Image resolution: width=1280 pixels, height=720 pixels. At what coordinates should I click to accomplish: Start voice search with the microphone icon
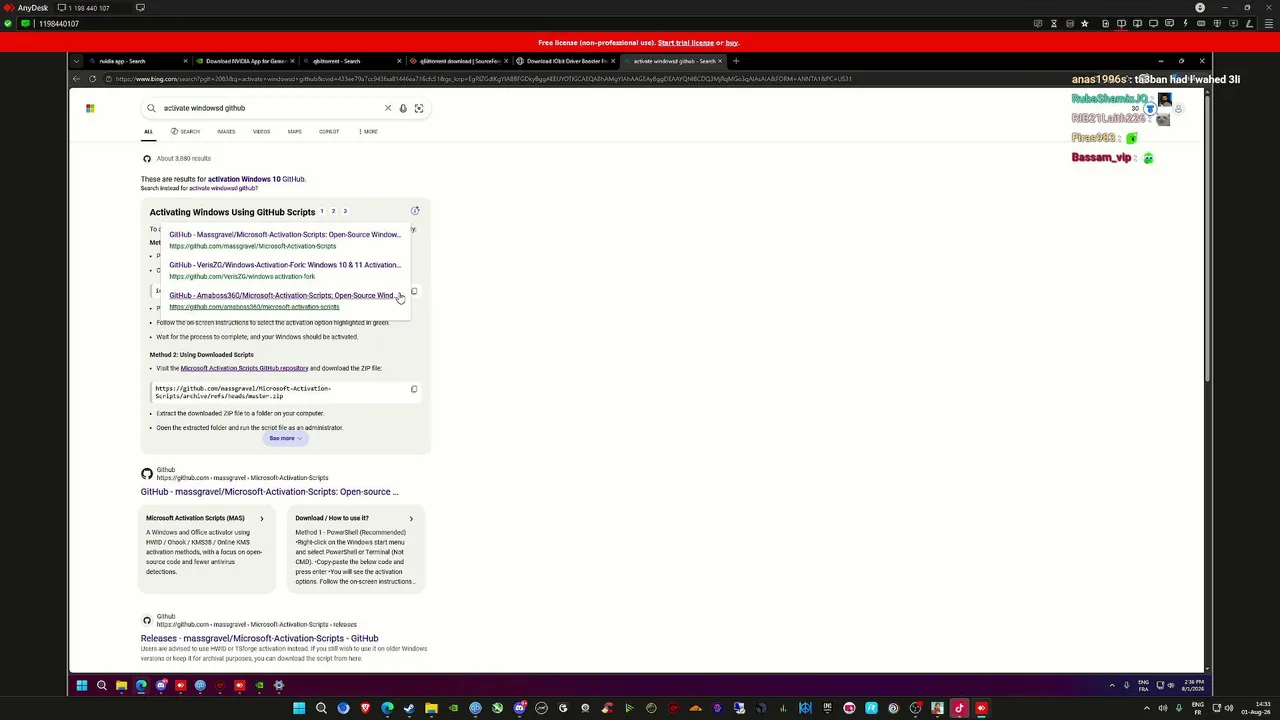coord(403,108)
